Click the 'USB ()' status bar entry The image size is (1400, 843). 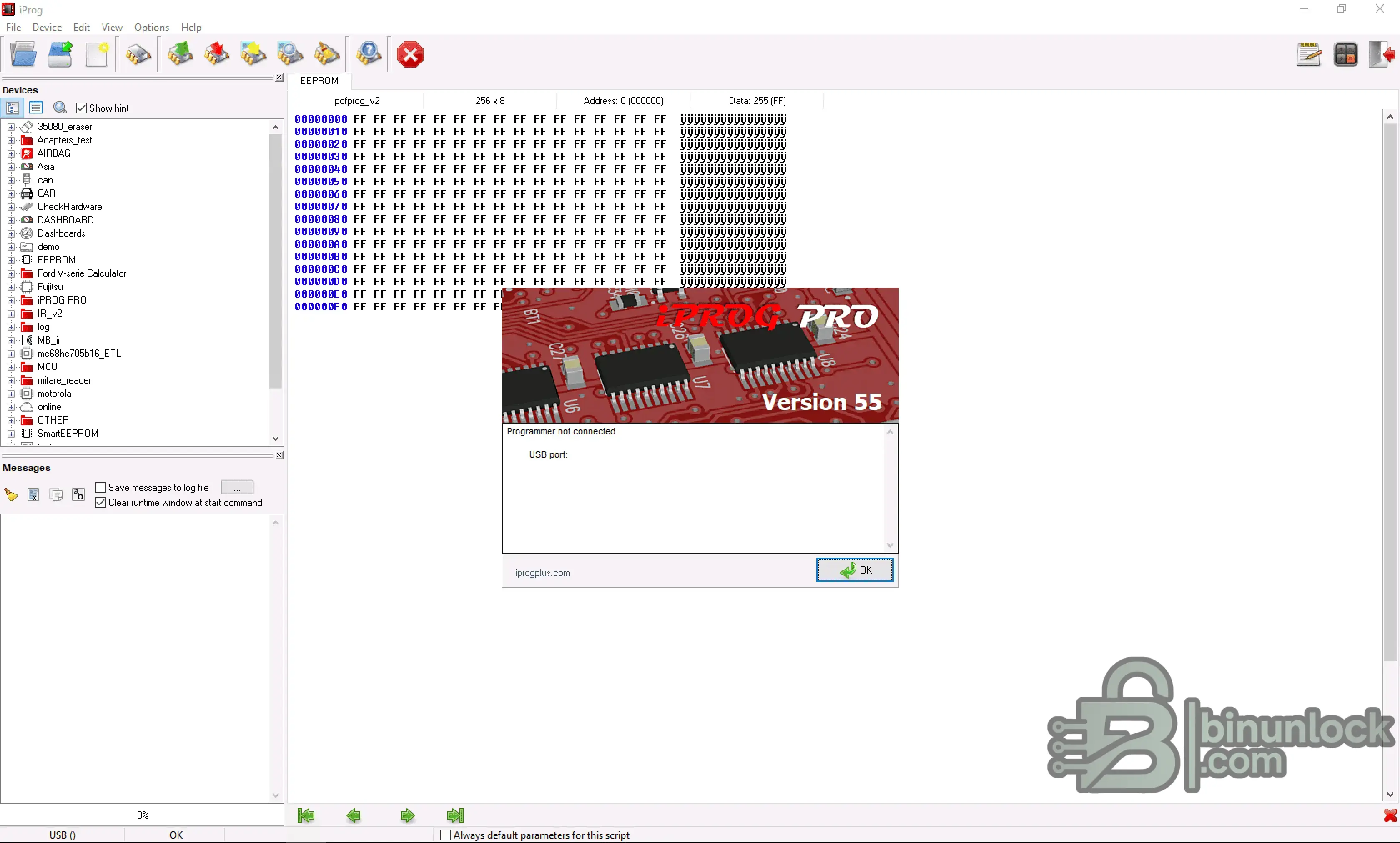[x=63, y=835]
